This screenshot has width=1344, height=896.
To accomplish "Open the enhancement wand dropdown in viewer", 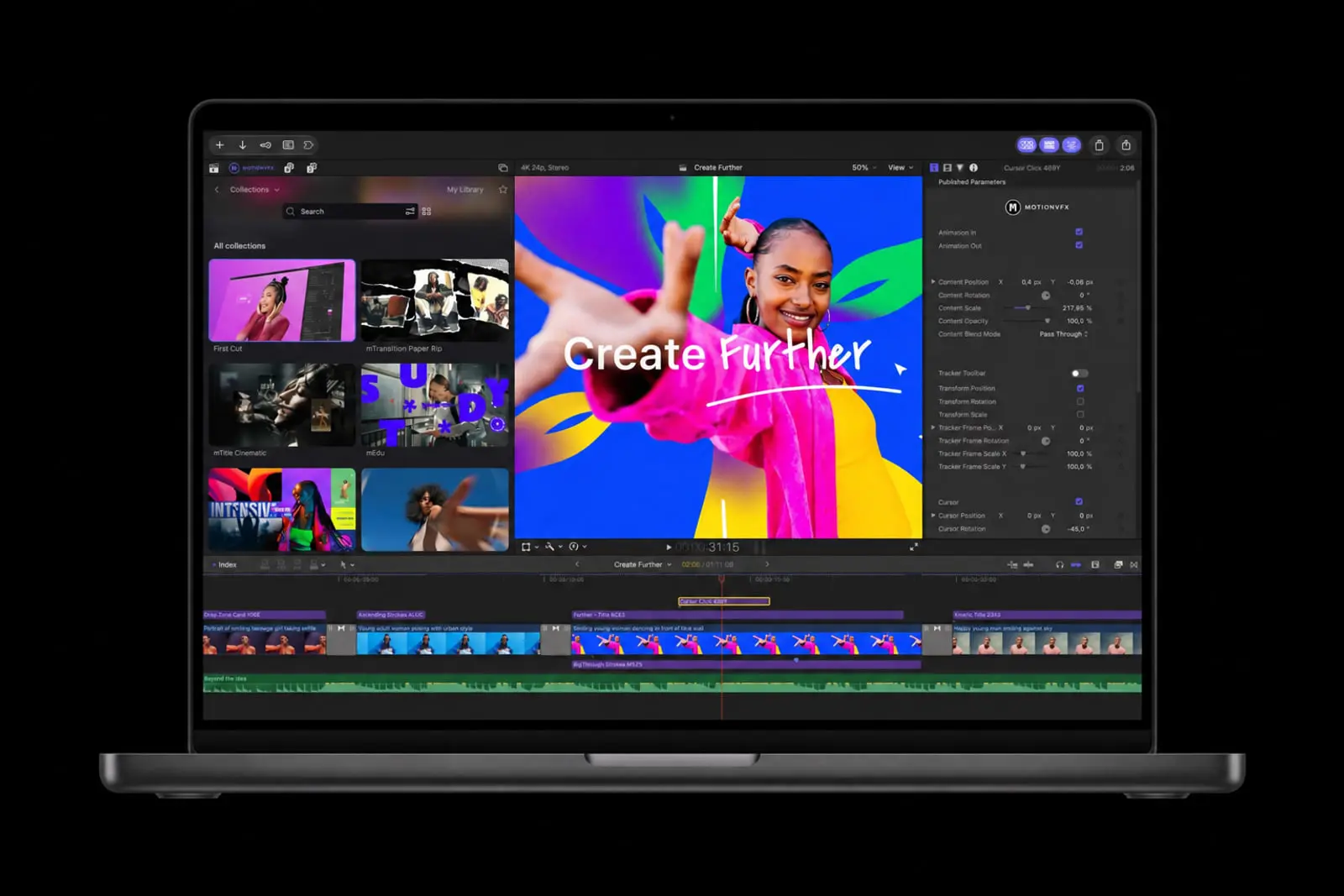I will click(x=553, y=547).
